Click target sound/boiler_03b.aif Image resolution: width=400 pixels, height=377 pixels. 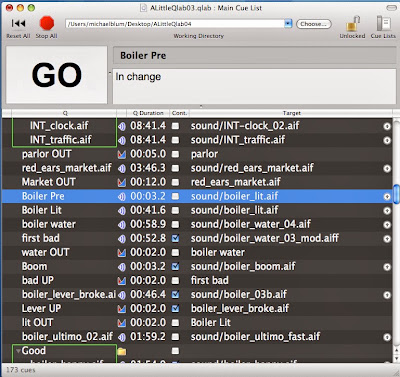239,295
